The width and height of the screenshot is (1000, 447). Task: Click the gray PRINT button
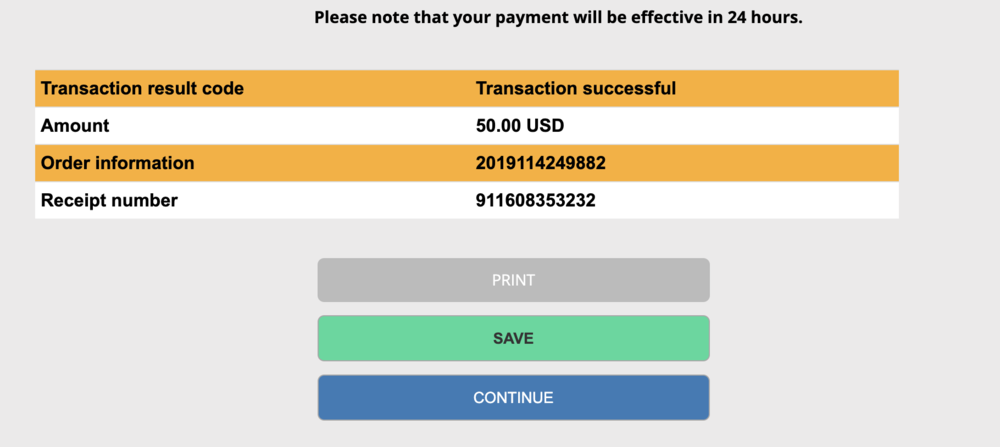point(513,280)
